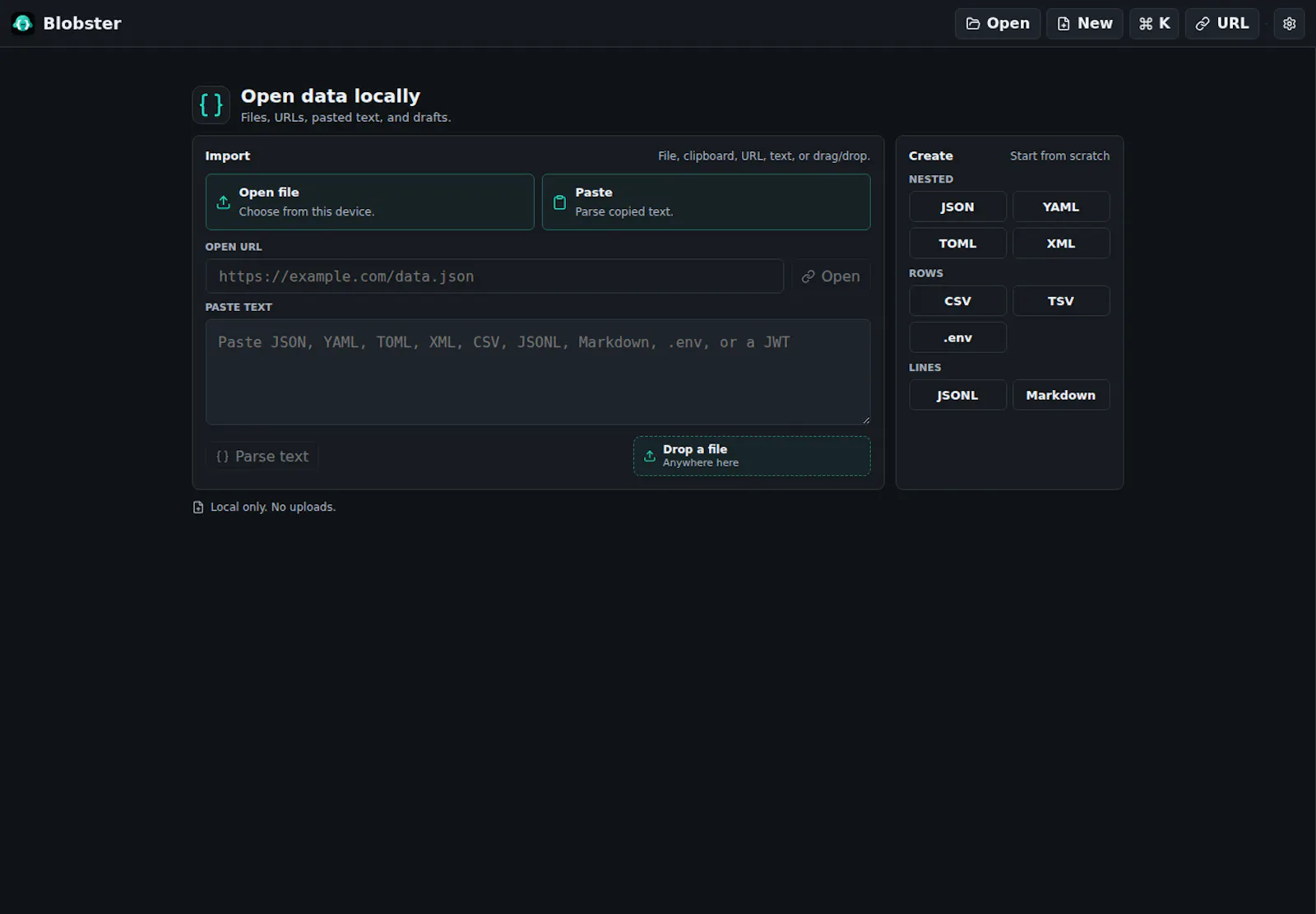This screenshot has width=1316, height=914.
Task: Create a new JSONL document
Action: [958, 395]
